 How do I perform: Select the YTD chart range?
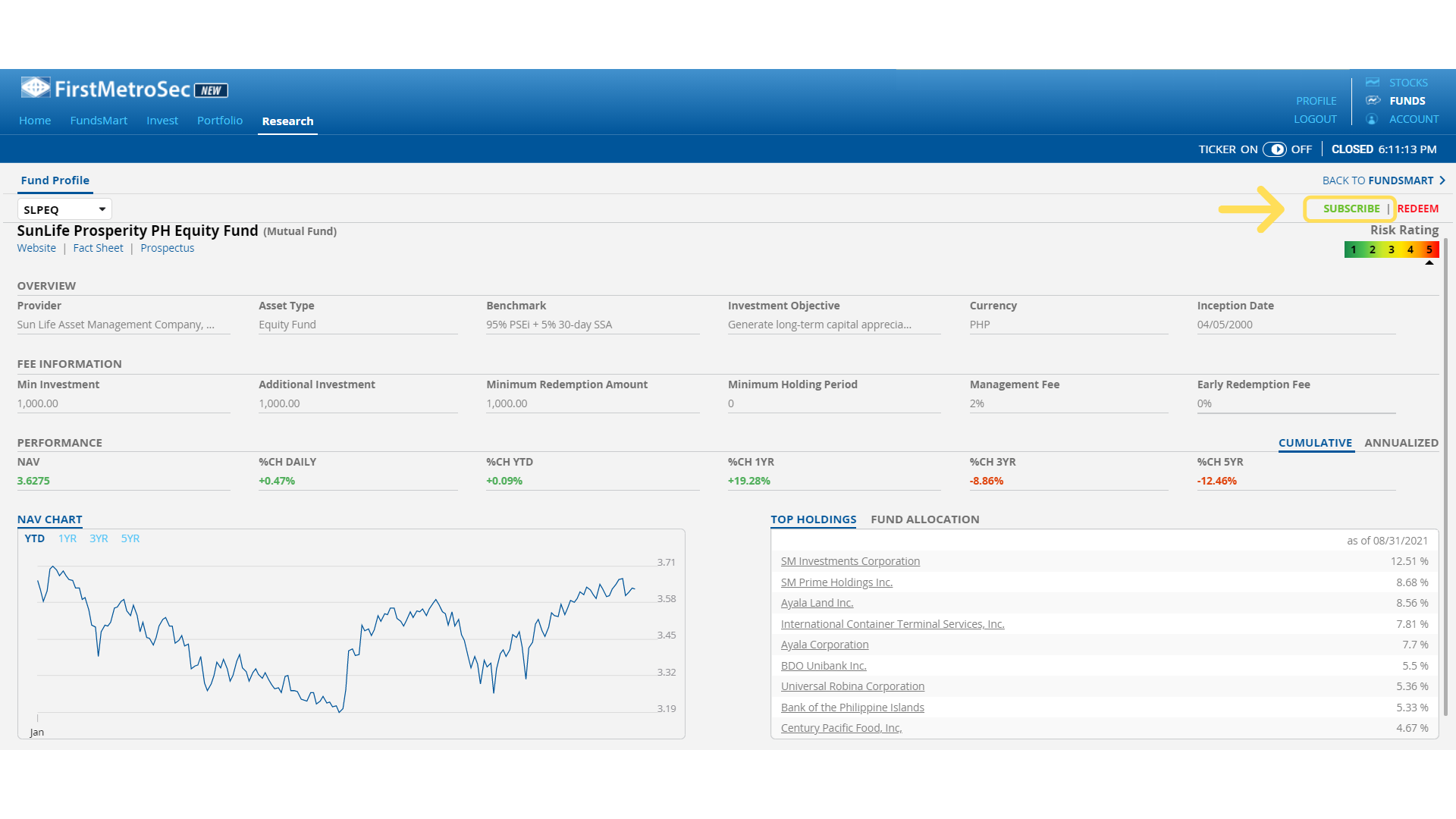coord(34,538)
